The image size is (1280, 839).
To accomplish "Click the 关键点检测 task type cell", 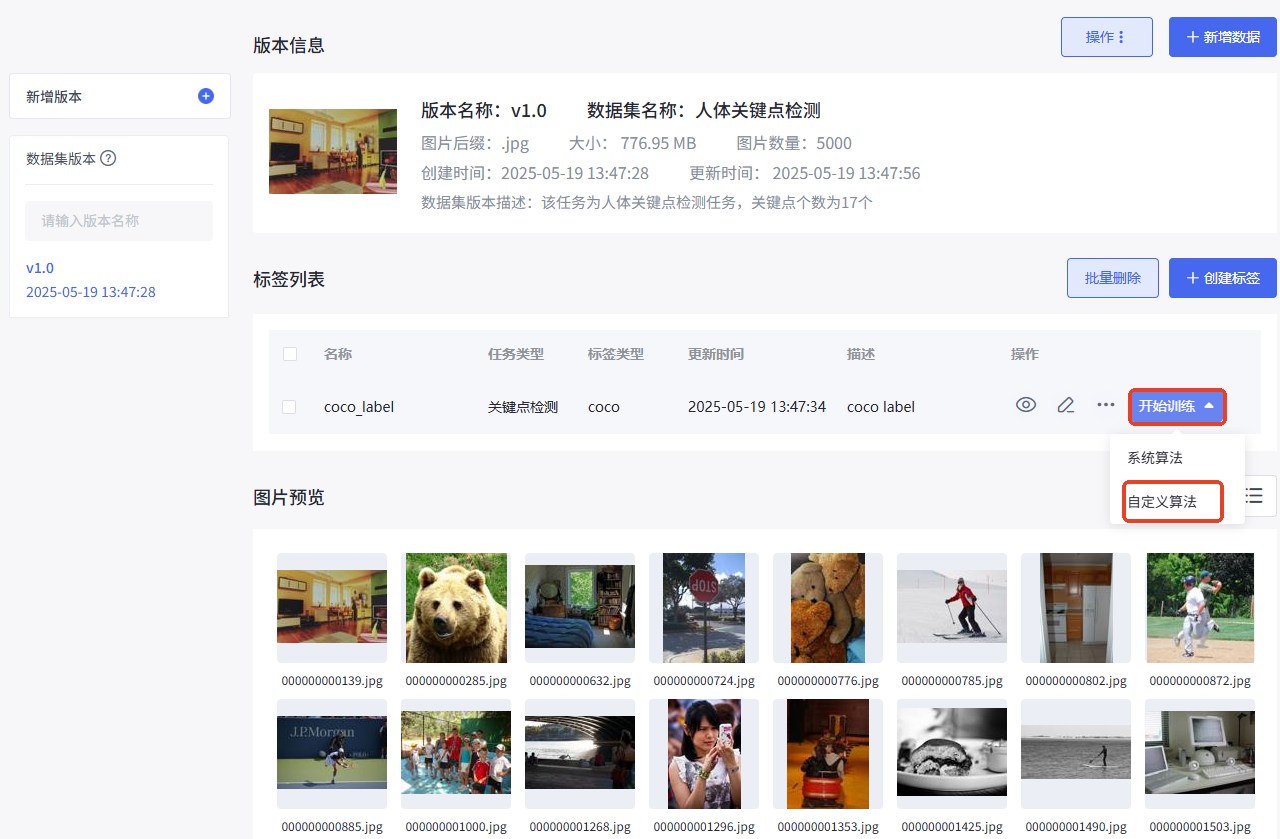I will coord(523,407).
